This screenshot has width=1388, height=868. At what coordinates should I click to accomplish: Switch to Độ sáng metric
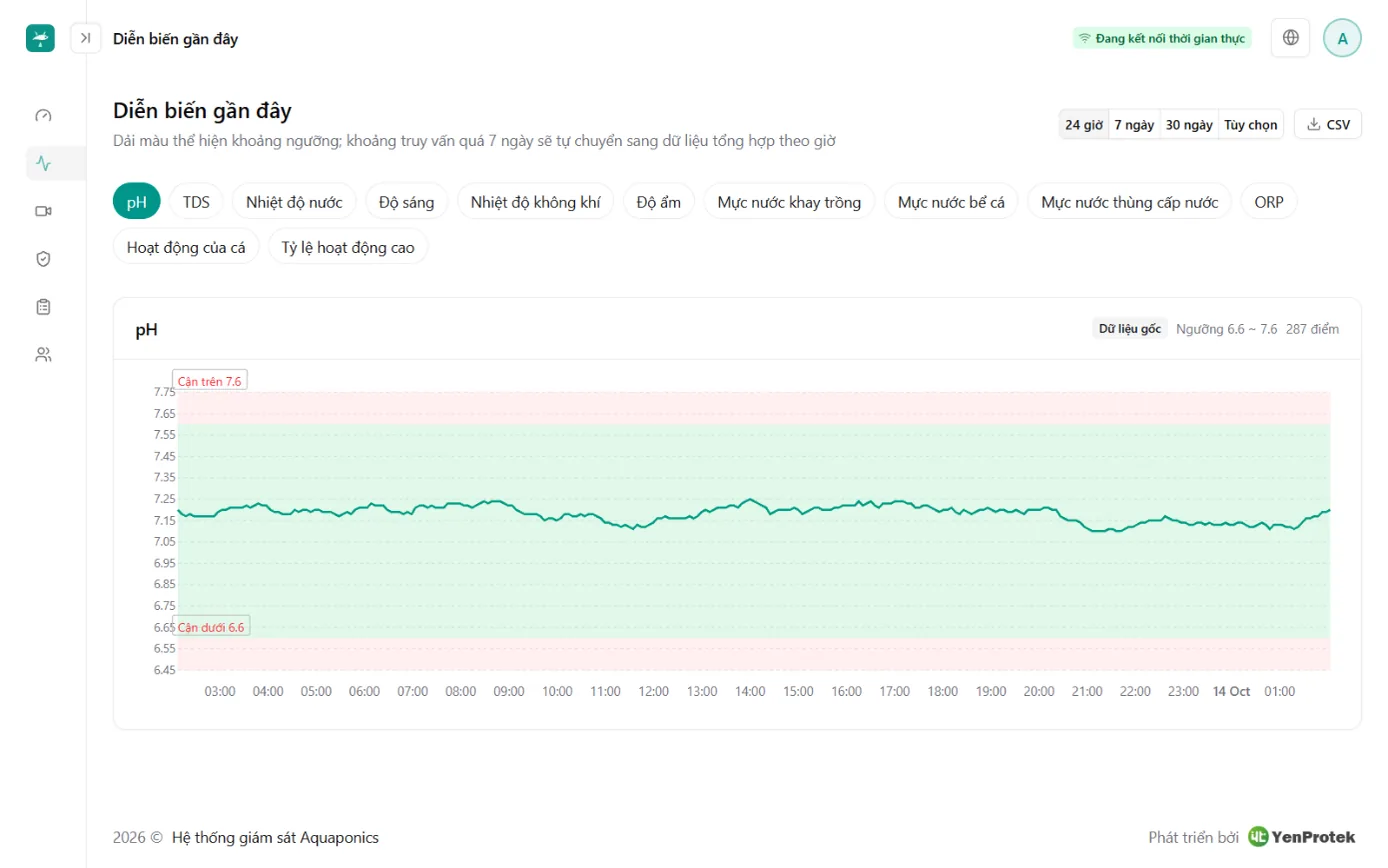[x=407, y=202]
